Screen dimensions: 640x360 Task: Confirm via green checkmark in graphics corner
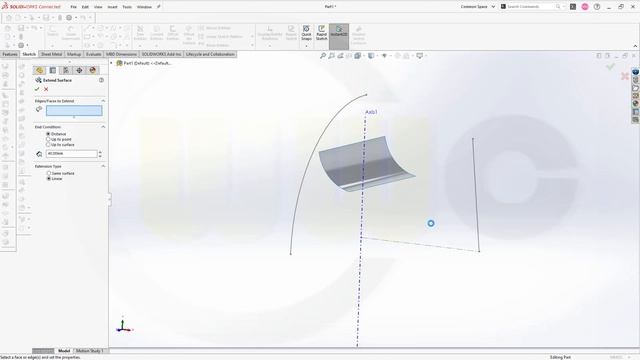(x=610, y=66)
